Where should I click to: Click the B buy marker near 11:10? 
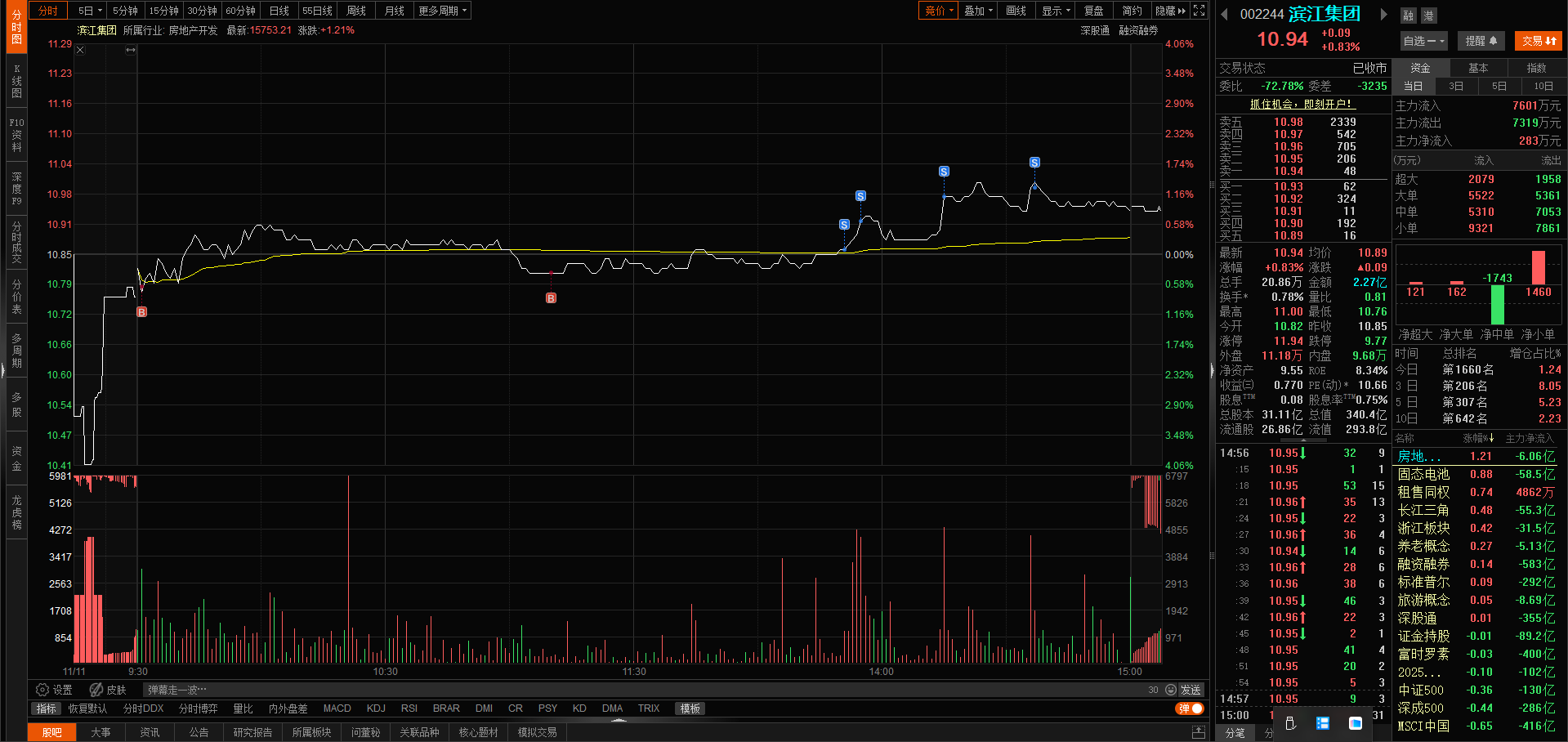click(551, 298)
